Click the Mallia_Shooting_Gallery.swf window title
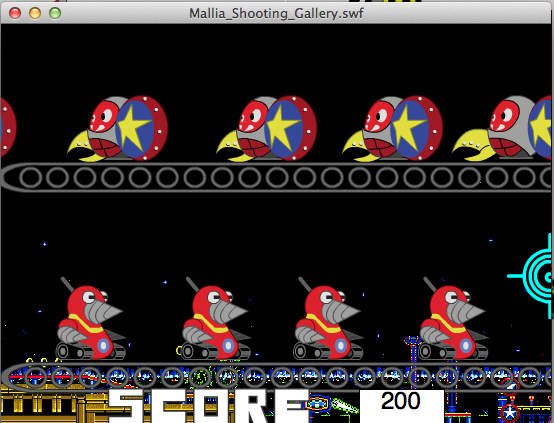 [276, 13]
